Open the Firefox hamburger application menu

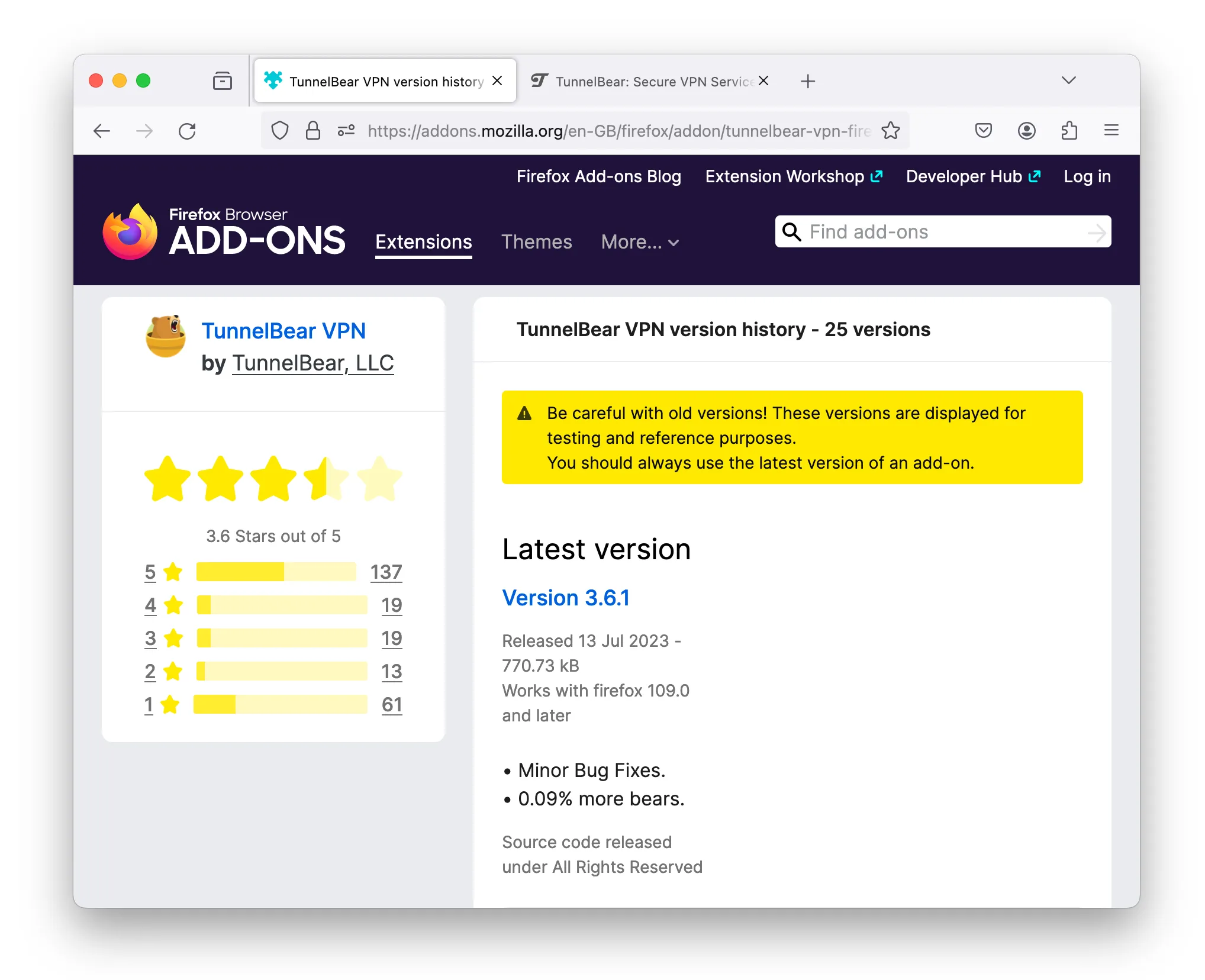(1111, 130)
